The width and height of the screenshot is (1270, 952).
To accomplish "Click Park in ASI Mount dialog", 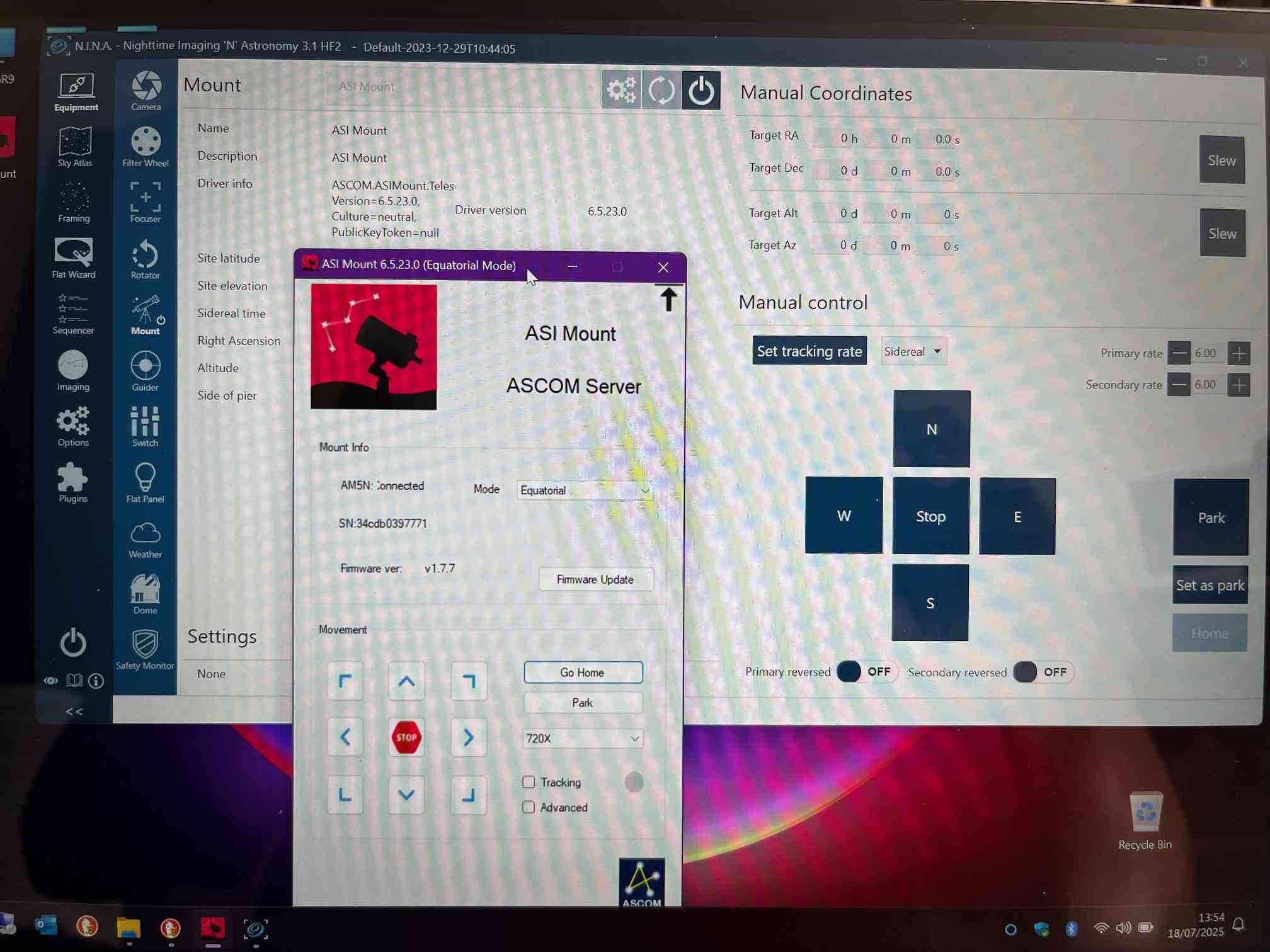I will point(583,703).
